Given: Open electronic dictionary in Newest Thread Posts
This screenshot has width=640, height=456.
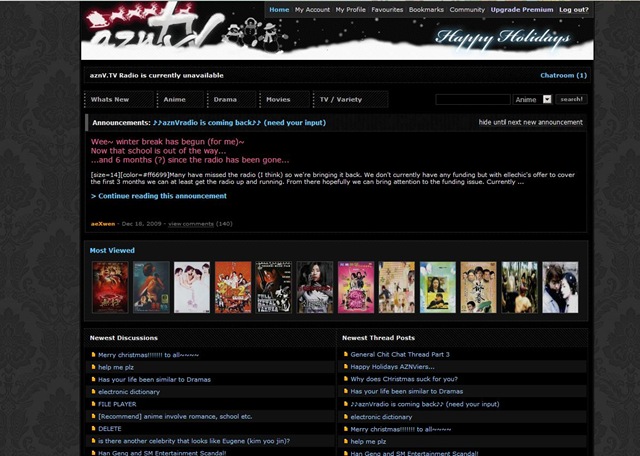Looking at the screenshot, I should pos(381,417).
